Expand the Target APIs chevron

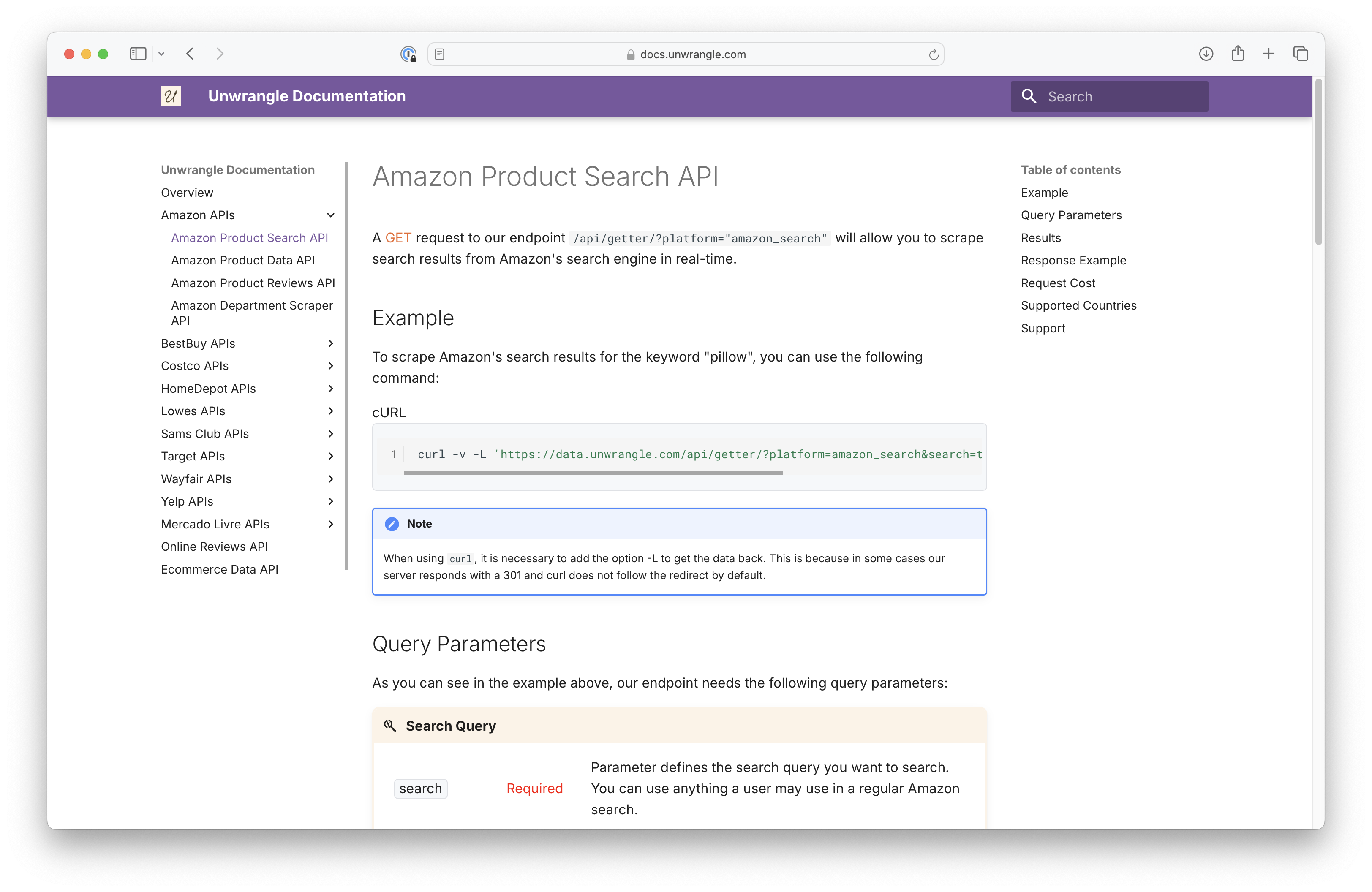pyautogui.click(x=330, y=456)
